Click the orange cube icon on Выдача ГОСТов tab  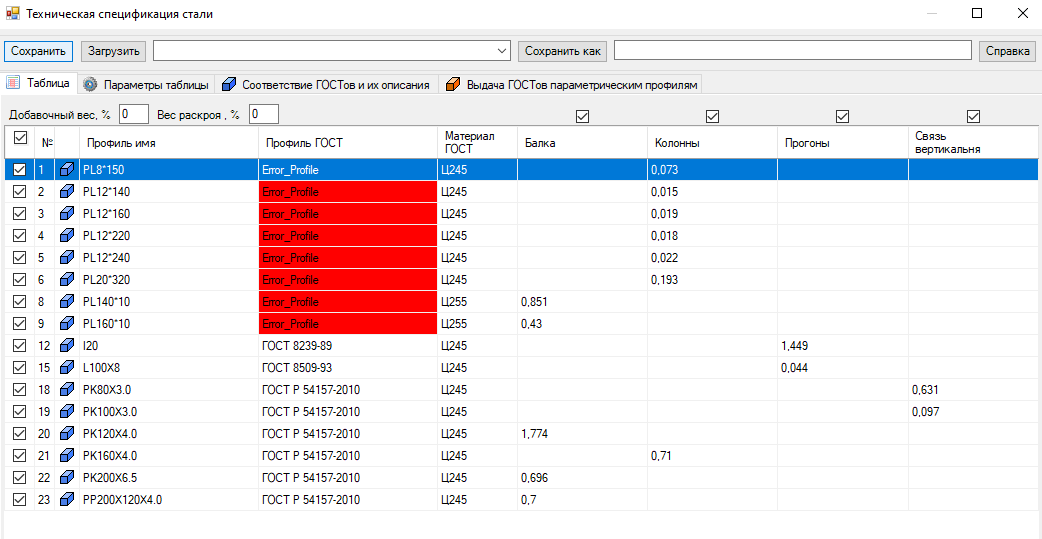tap(453, 85)
